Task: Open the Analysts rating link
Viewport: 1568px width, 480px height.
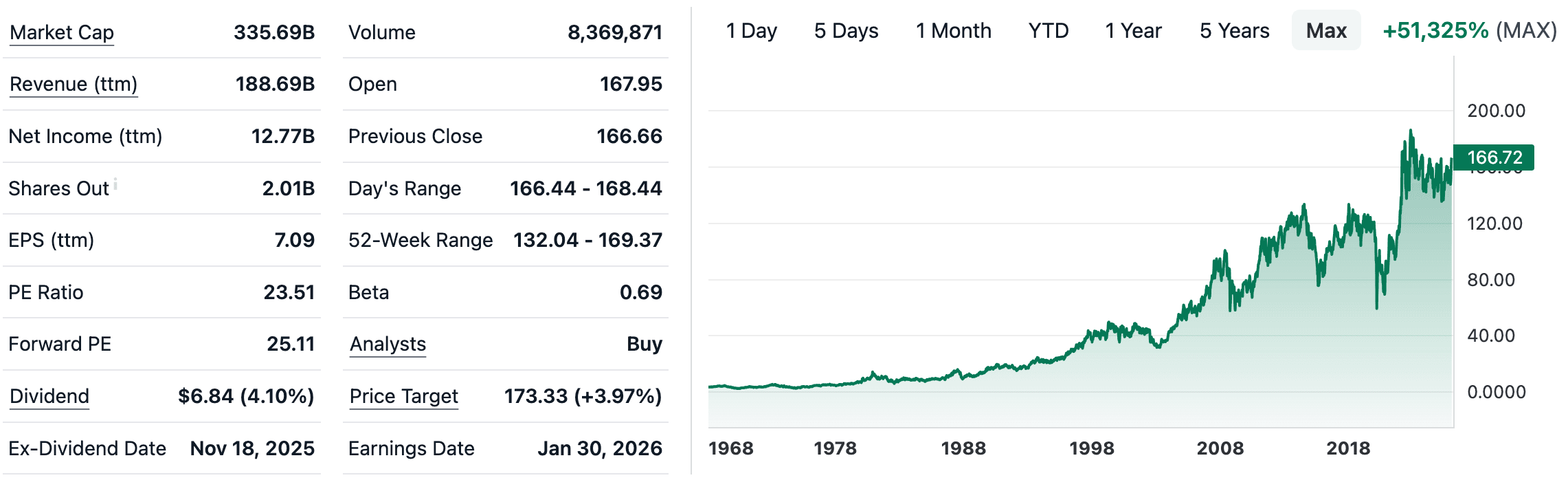Action: [x=387, y=344]
